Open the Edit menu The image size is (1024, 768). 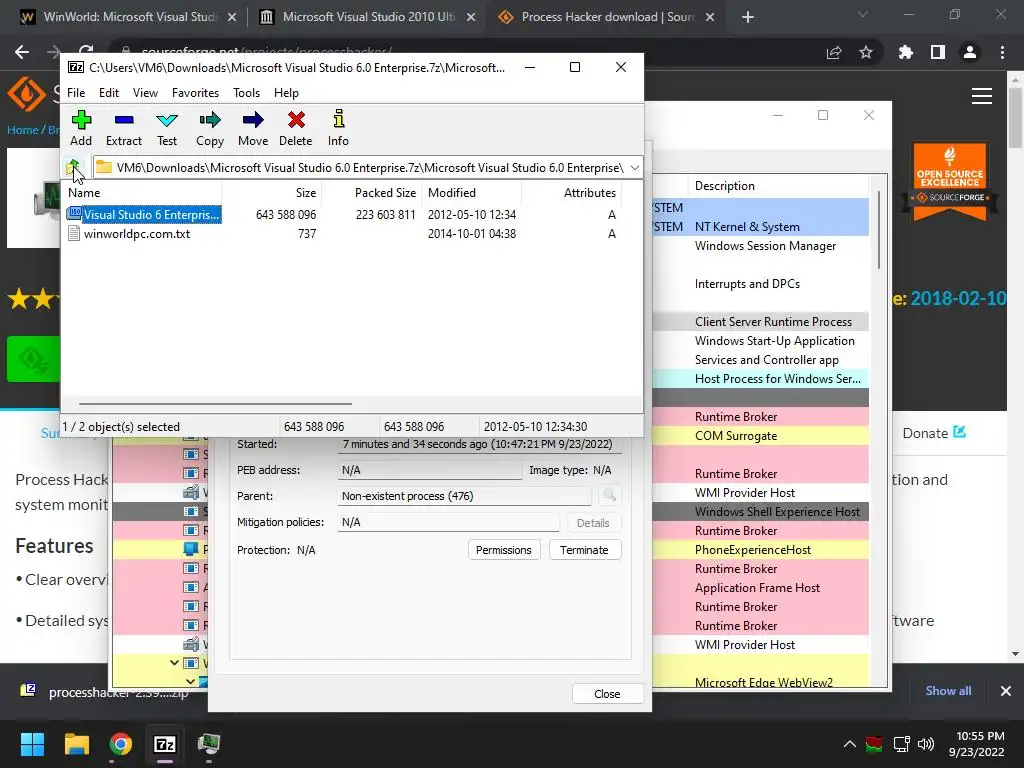108,93
